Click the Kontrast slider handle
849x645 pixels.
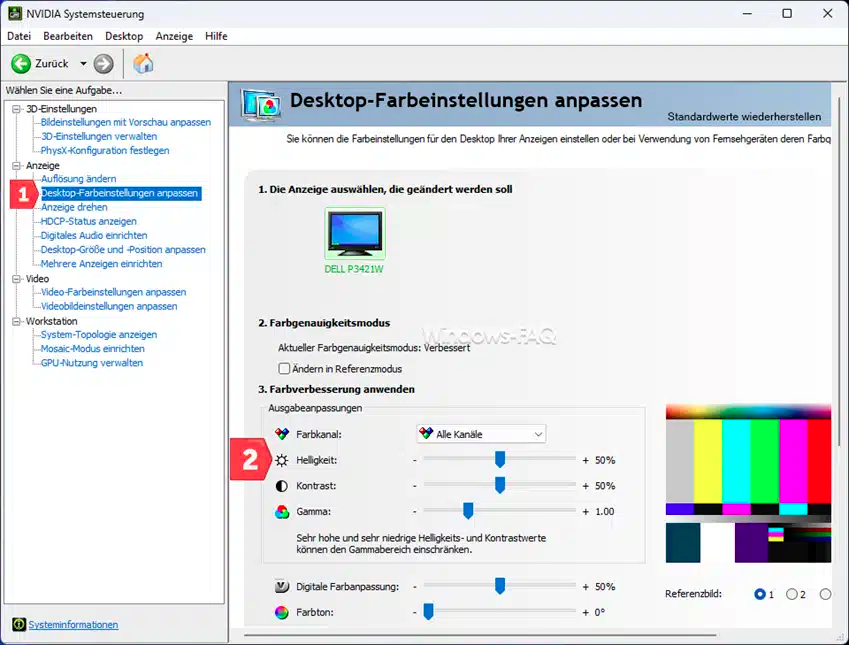coord(500,485)
